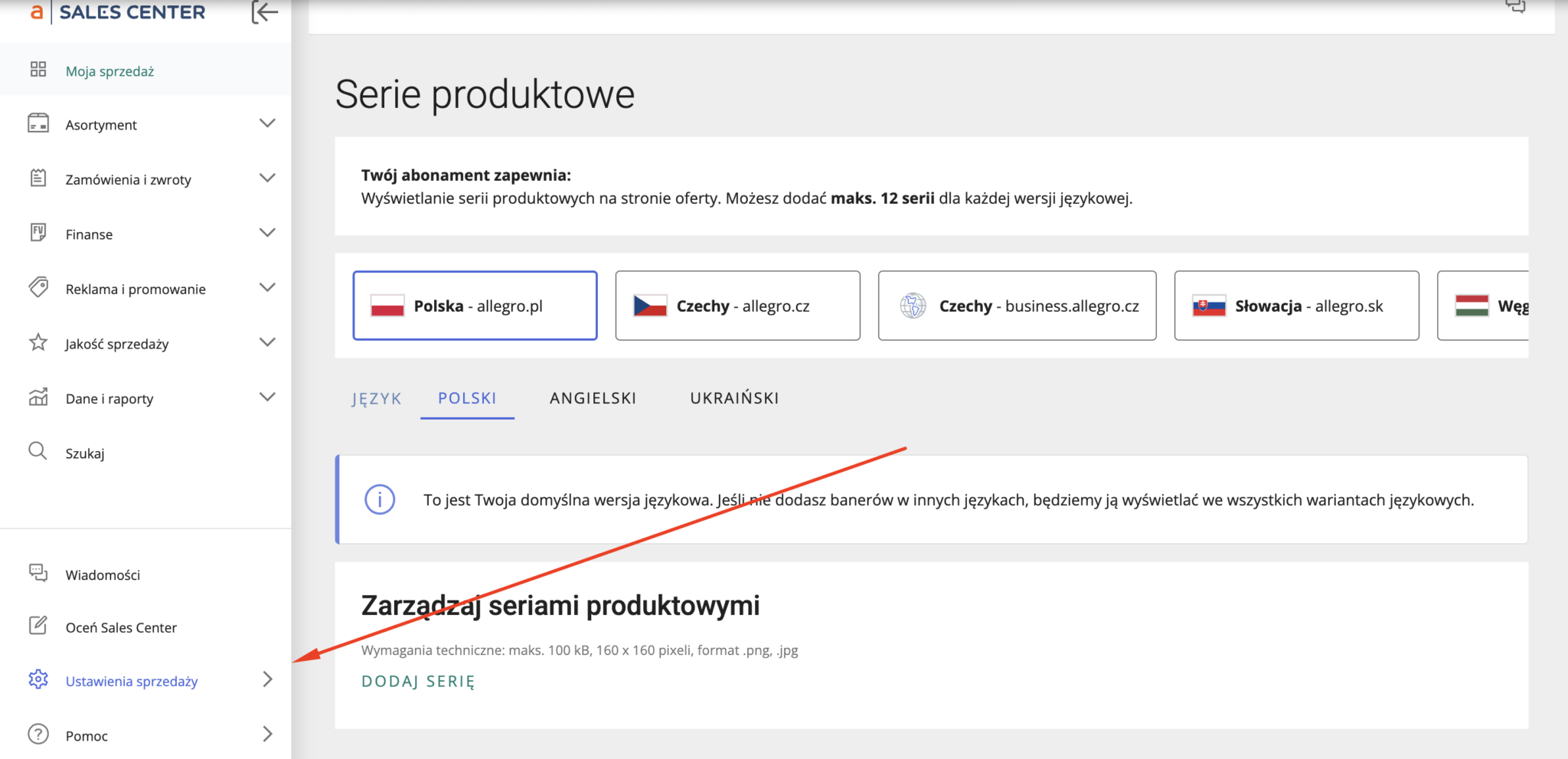Screen dimensions: 1568x759
Task: Click the Asortyment store icon
Action: pos(38,123)
